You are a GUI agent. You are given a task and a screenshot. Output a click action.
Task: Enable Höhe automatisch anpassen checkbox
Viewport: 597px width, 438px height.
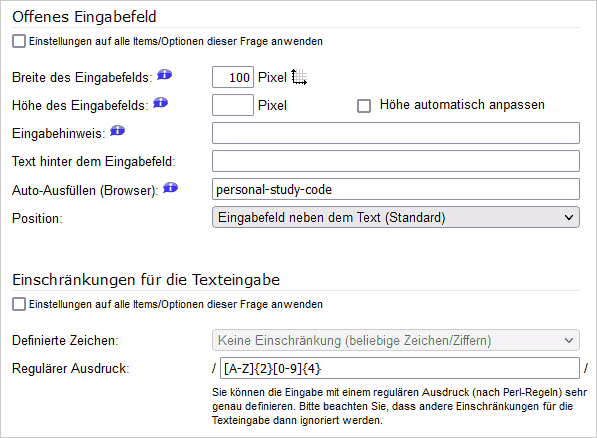point(364,106)
